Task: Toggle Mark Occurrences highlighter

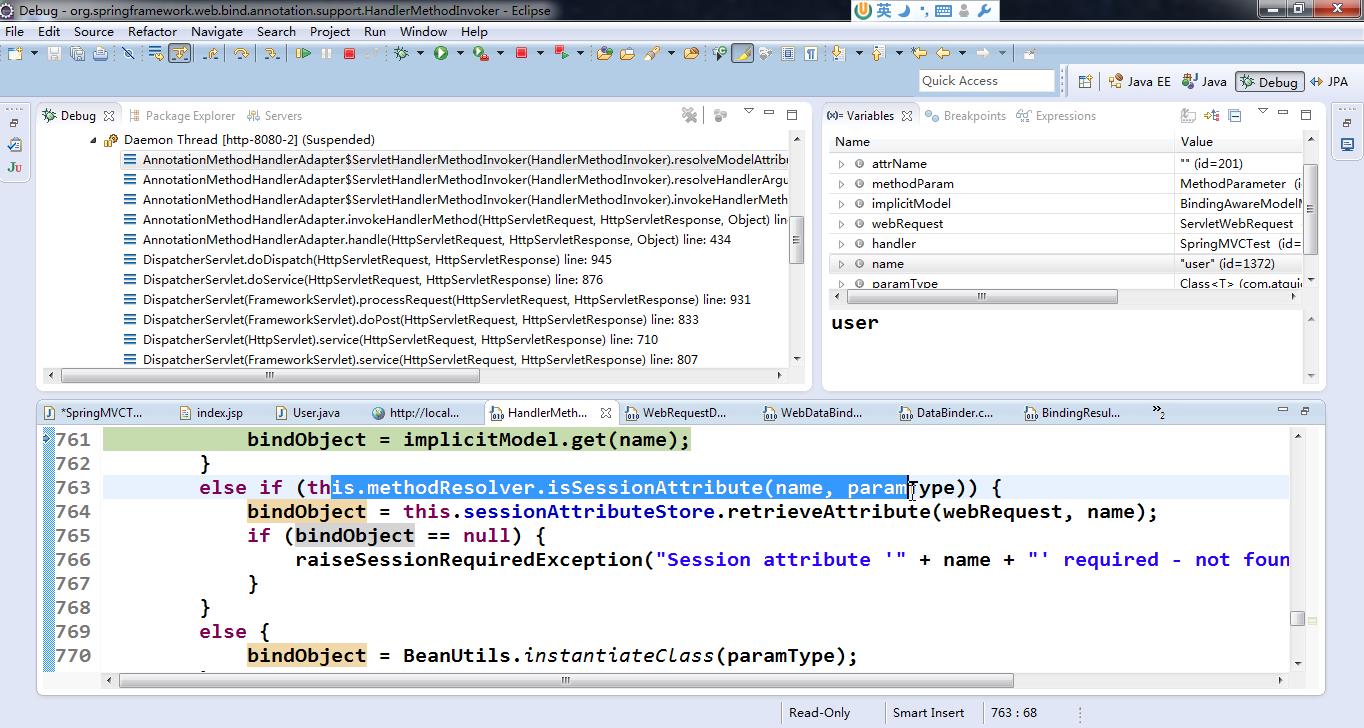Action: [742, 53]
